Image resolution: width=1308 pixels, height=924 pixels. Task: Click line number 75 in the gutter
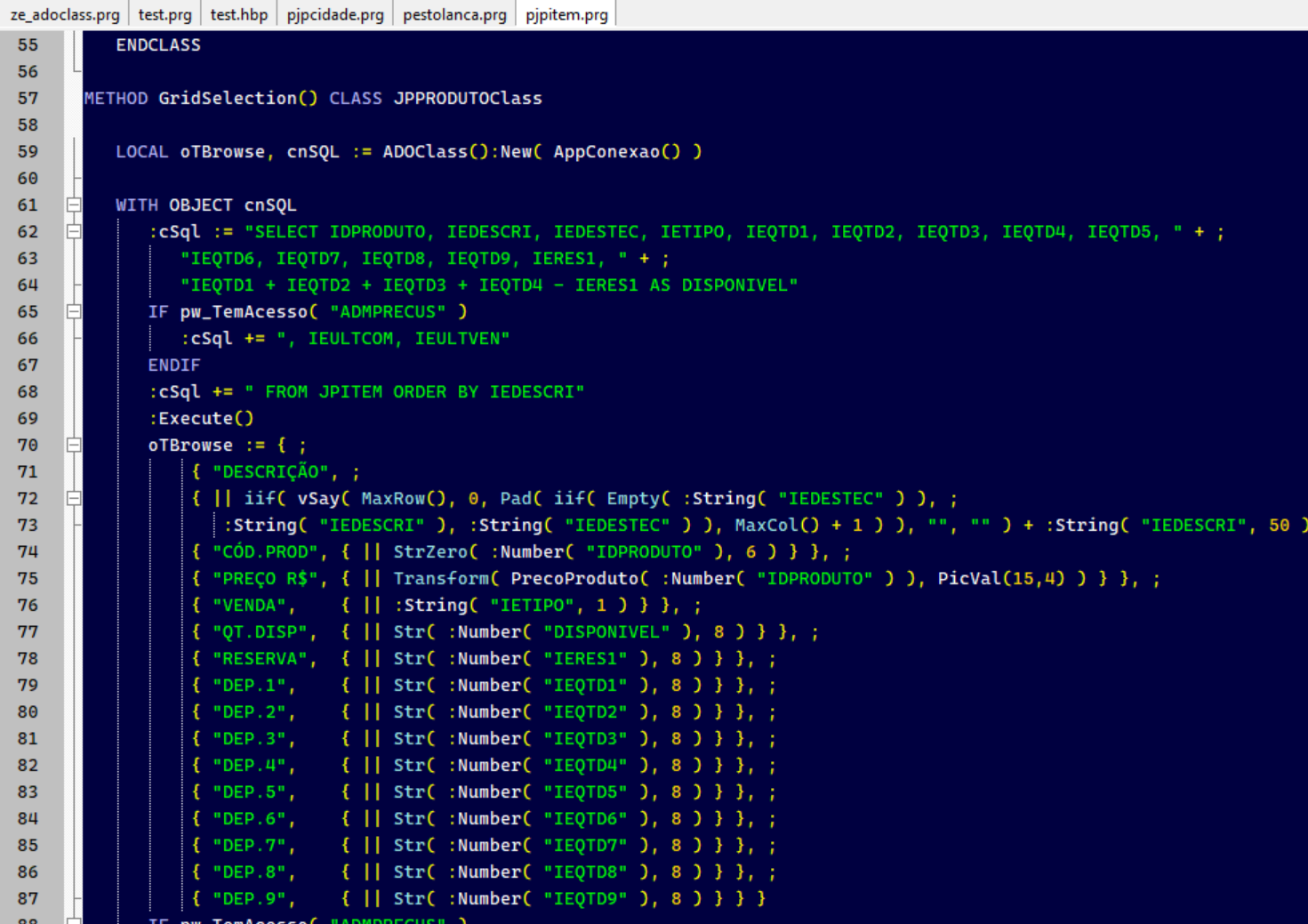coord(28,578)
